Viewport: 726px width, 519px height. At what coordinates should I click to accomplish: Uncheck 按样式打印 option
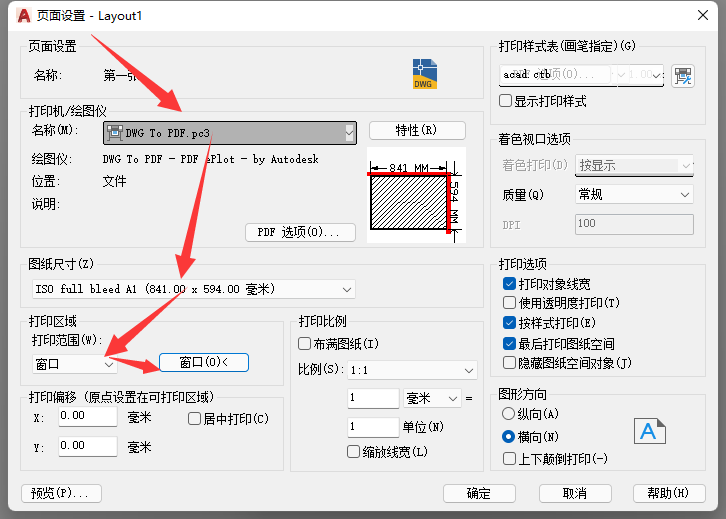click(x=509, y=322)
